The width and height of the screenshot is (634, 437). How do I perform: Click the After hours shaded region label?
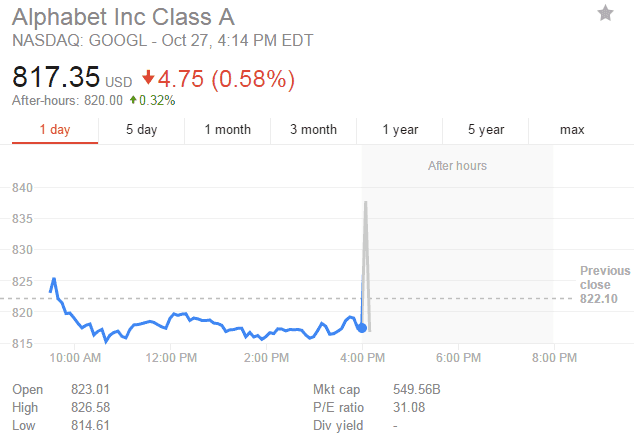(x=457, y=165)
